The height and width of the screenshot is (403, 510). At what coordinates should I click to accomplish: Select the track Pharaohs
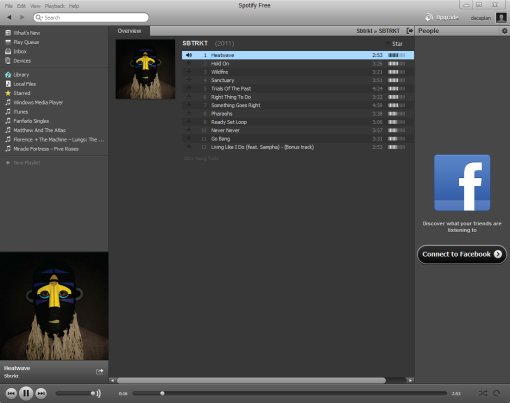point(298,114)
